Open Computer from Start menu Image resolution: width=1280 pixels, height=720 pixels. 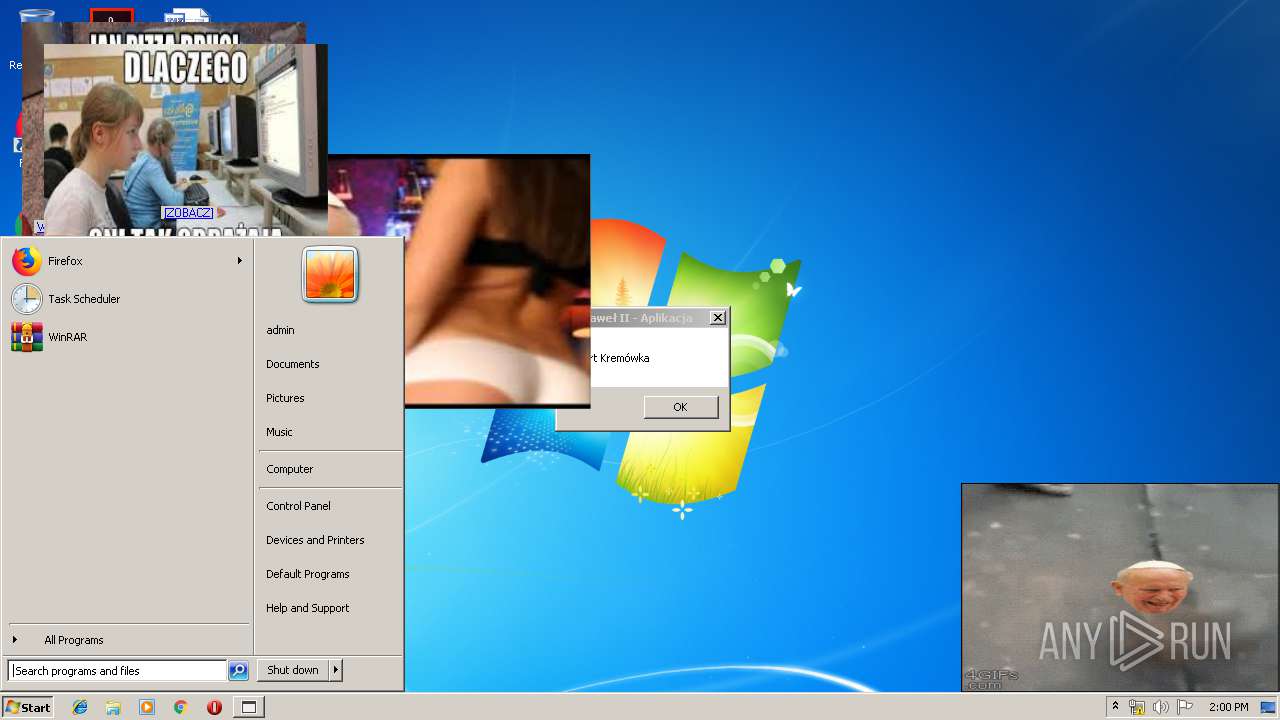point(289,469)
